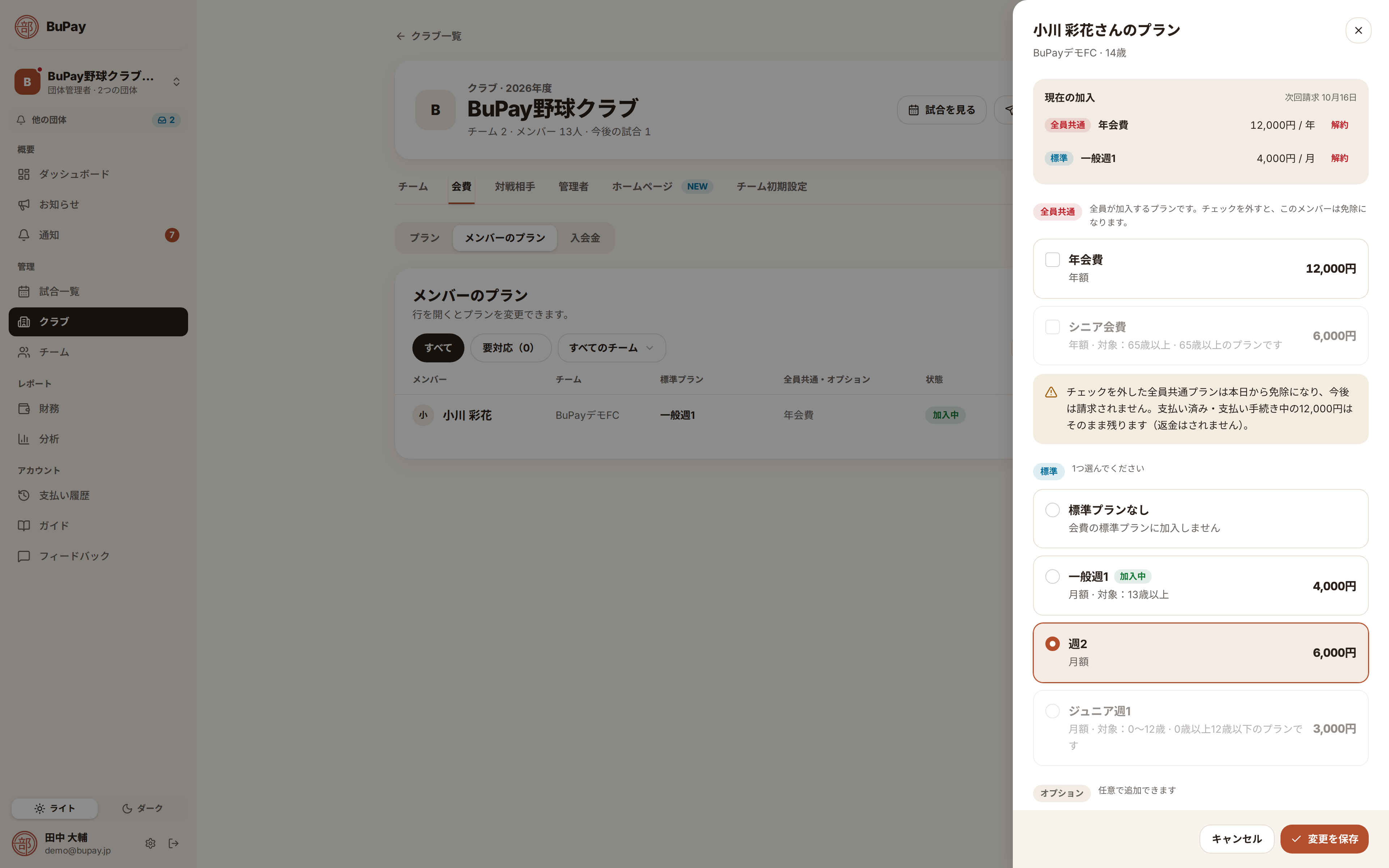Open フィードバック speech bubble icon

[24, 556]
